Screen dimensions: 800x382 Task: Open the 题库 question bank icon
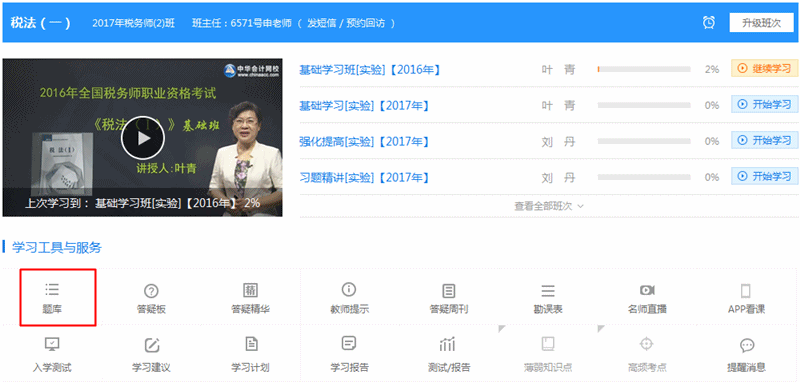tap(52, 290)
